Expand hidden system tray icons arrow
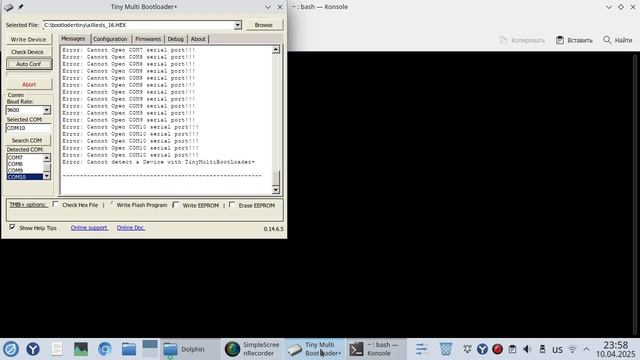Screen dimensions: 640x360 click(x=587, y=349)
